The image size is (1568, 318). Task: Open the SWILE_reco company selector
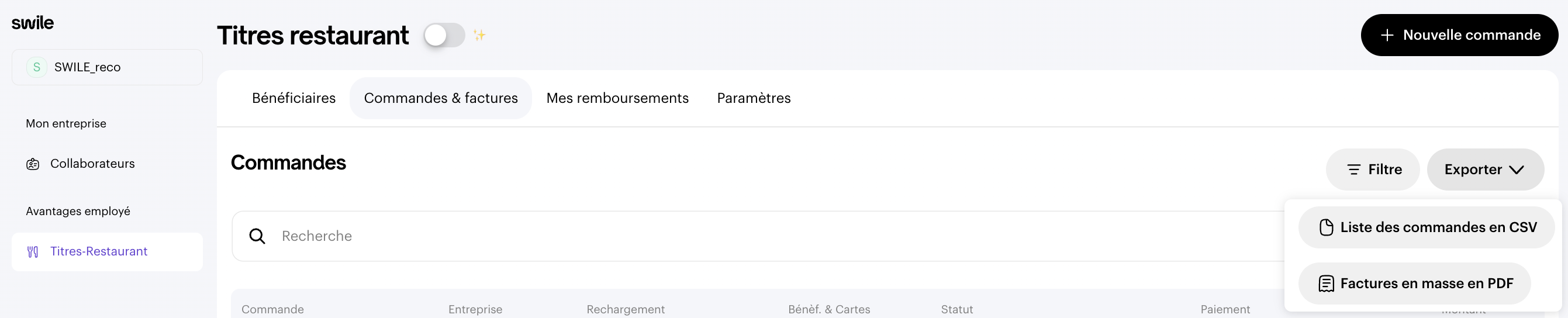click(107, 67)
